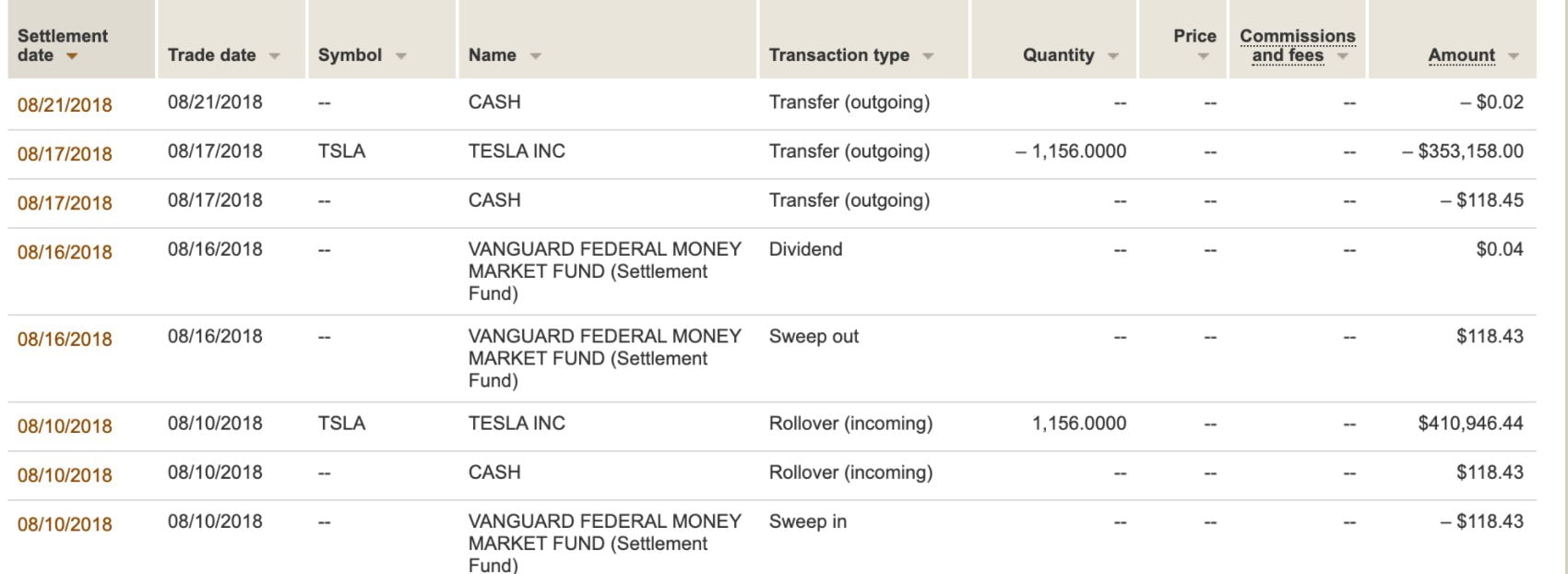Sort transactions by Name arrow
Viewport: 1568px width, 574px height.
[535, 56]
